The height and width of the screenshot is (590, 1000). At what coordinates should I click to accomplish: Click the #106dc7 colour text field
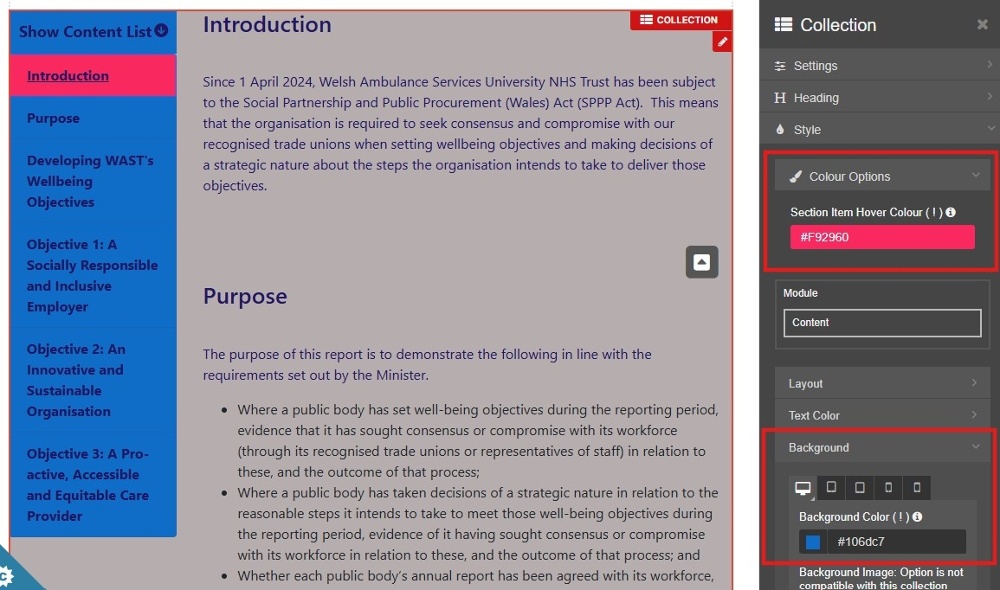896,542
